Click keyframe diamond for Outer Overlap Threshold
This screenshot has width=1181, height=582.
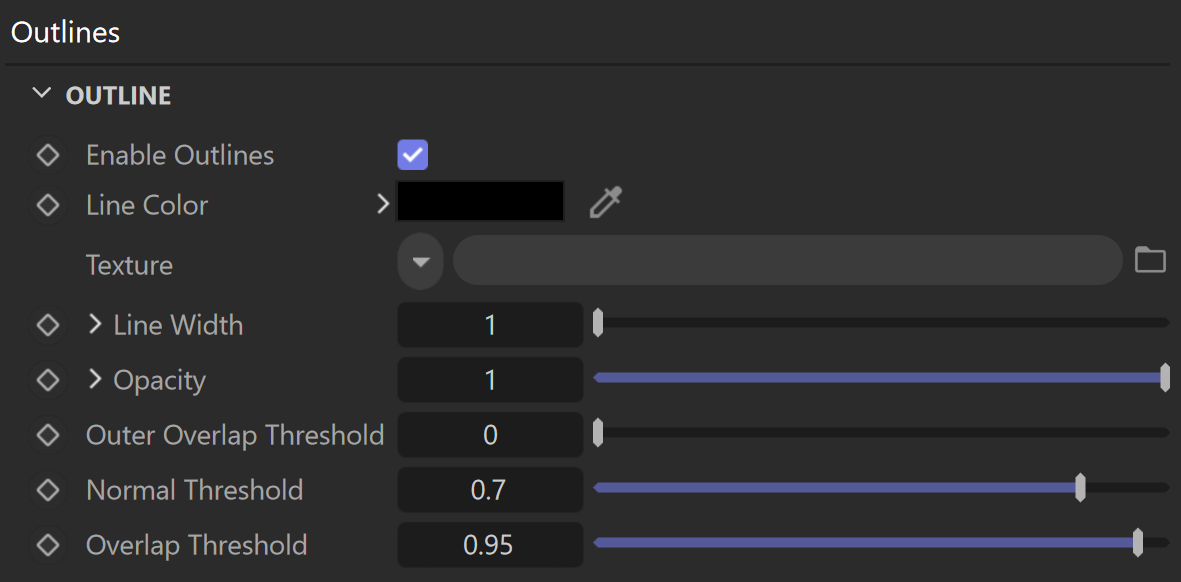coord(48,435)
